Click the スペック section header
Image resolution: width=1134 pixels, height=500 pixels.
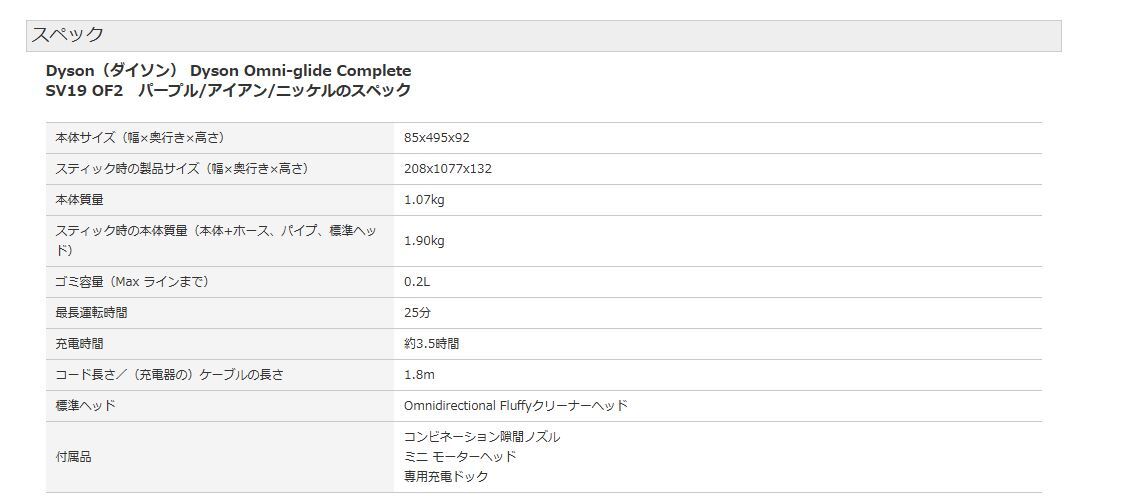[x=67, y=35]
